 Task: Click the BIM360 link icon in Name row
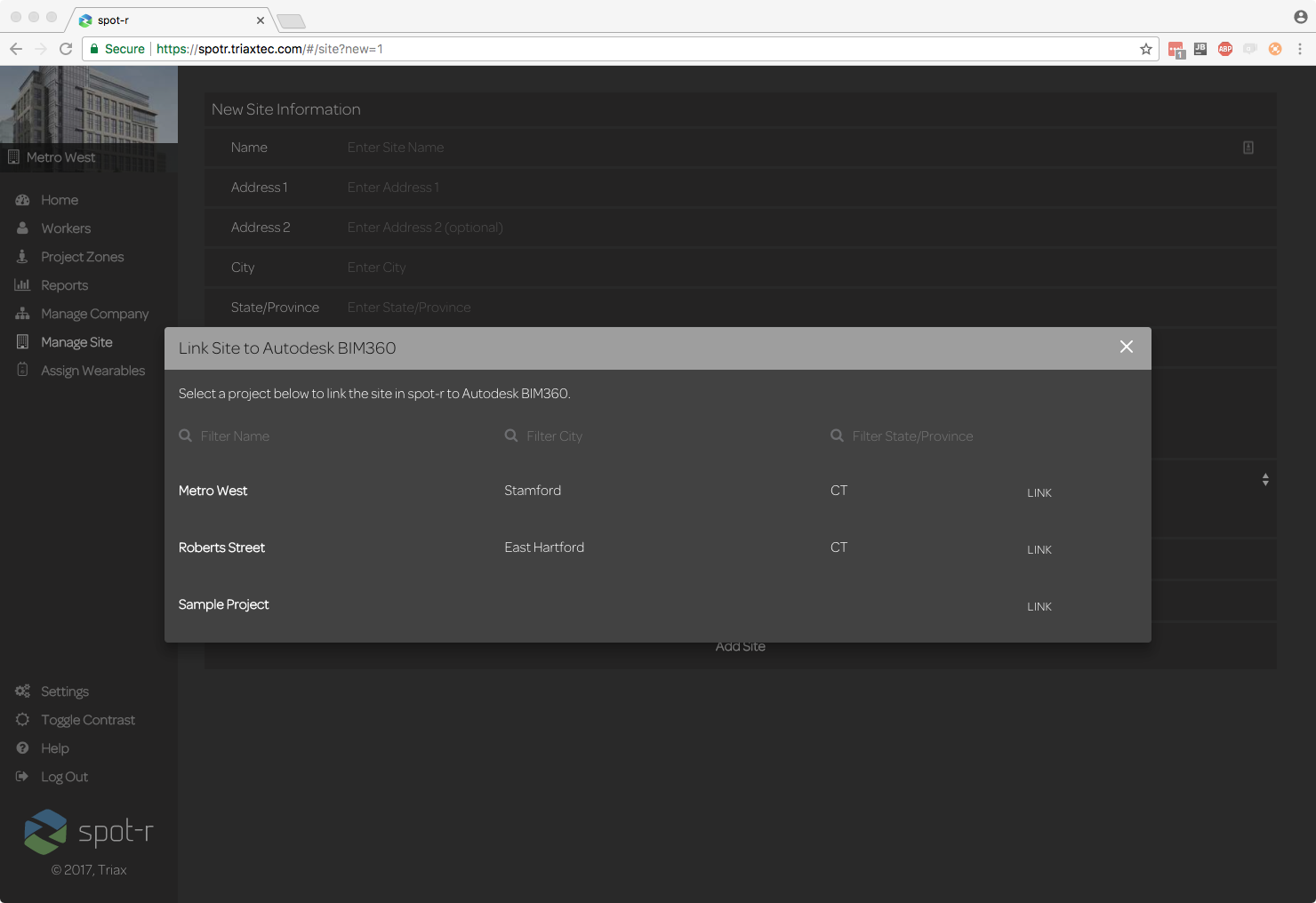(x=1248, y=148)
